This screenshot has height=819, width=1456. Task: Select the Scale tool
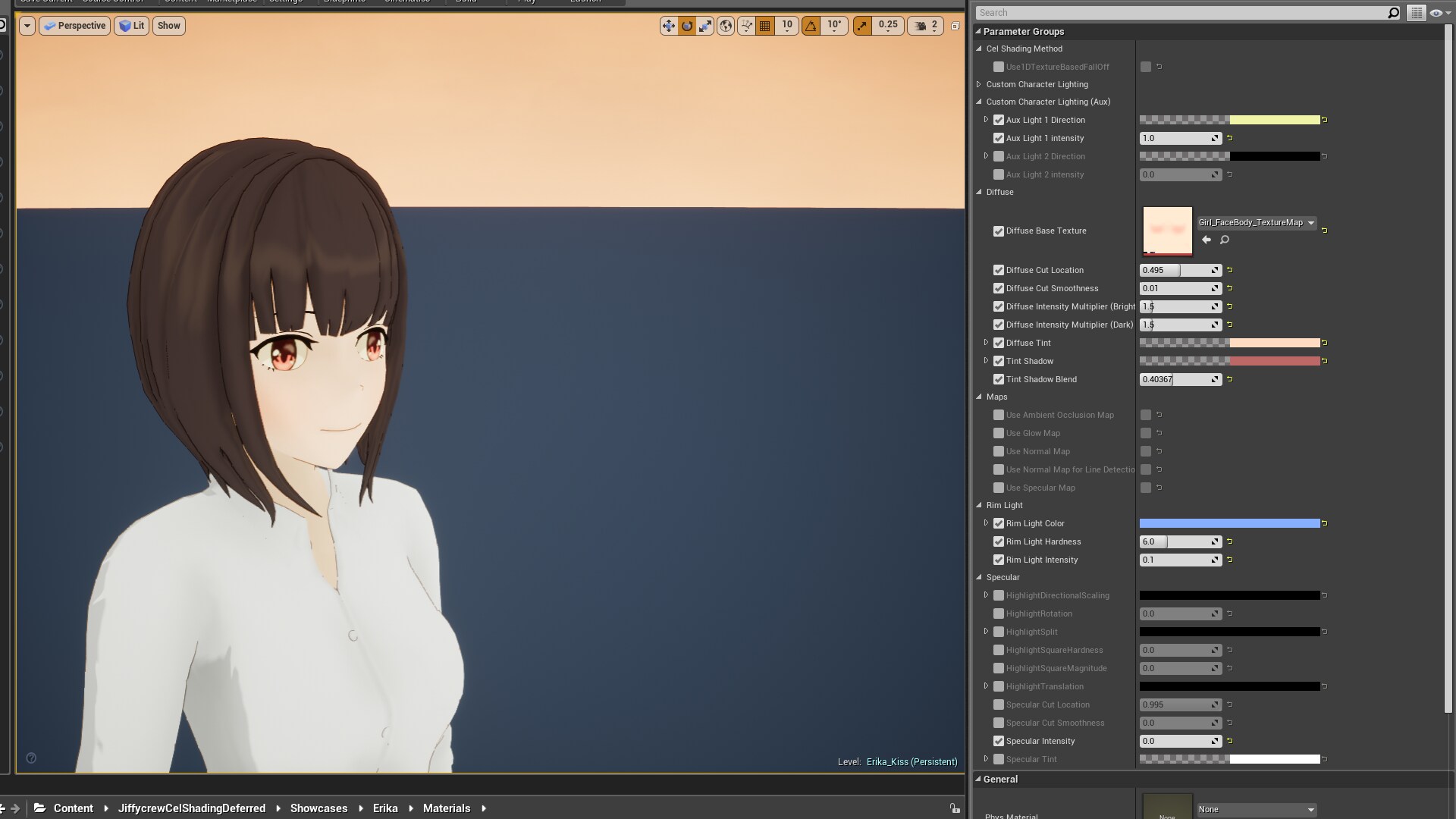[704, 26]
